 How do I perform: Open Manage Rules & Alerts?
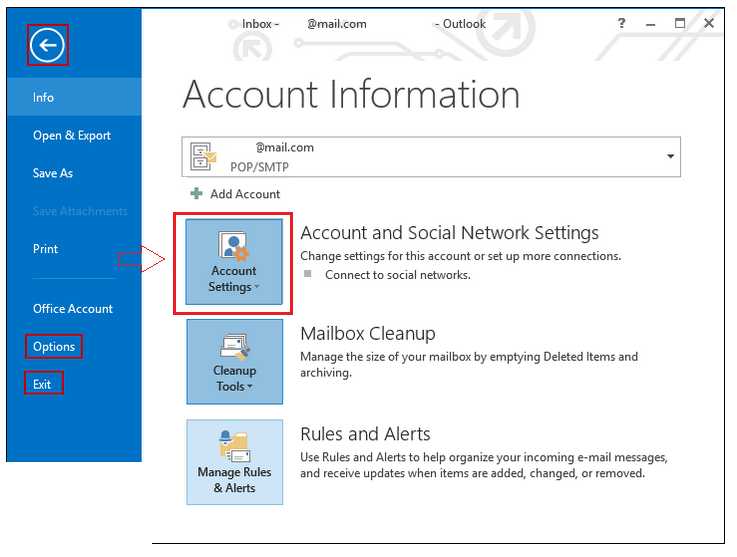[x=235, y=462]
